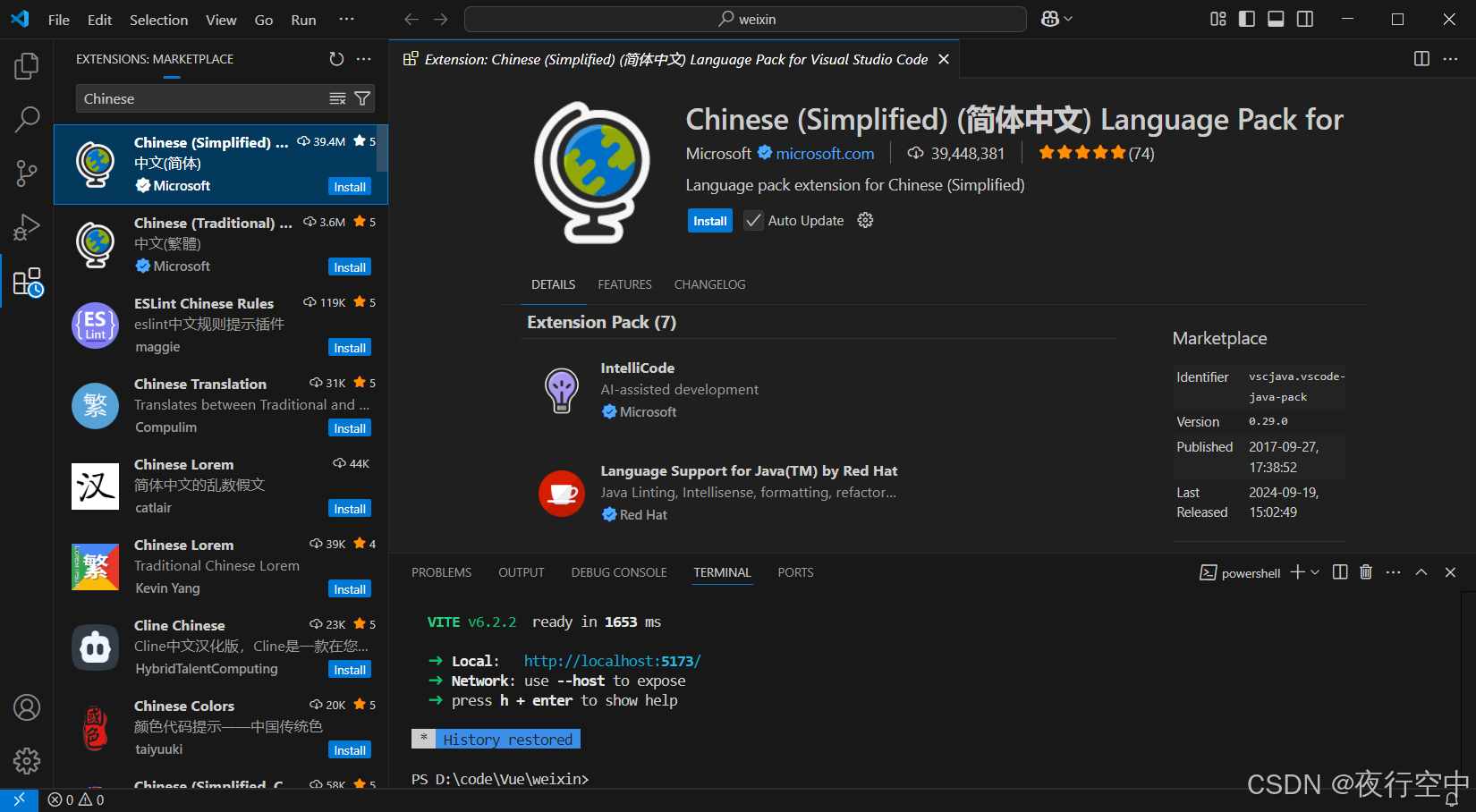Select the TERMINAL panel tab
The height and width of the screenshot is (812, 1476).
click(722, 572)
